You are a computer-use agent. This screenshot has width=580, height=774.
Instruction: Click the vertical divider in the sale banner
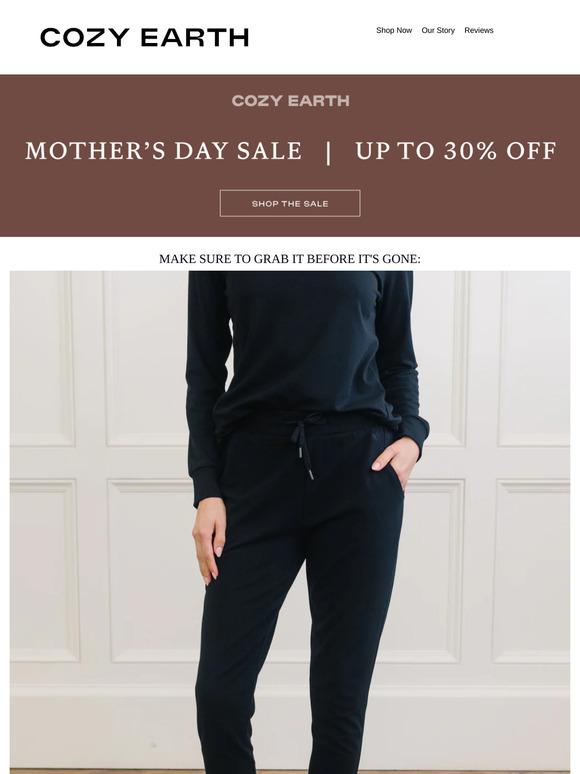tap(328, 152)
